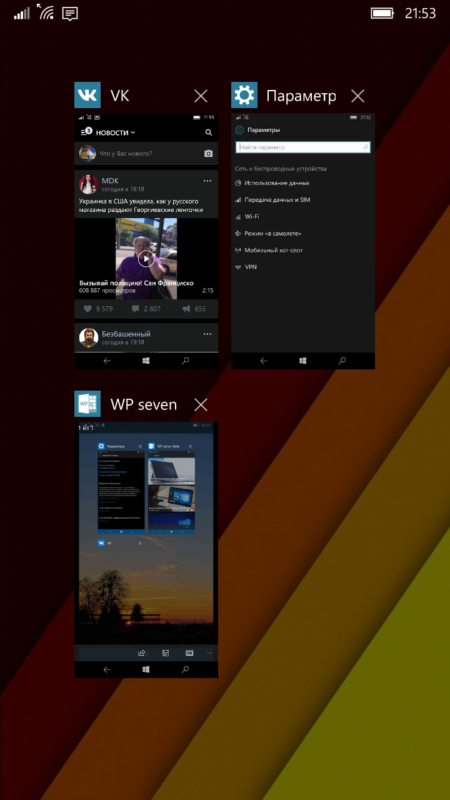Switch to the WP seven thumbnail
Image resolution: width=450 pixels, height=800 pixels.
pyautogui.click(x=146, y=550)
